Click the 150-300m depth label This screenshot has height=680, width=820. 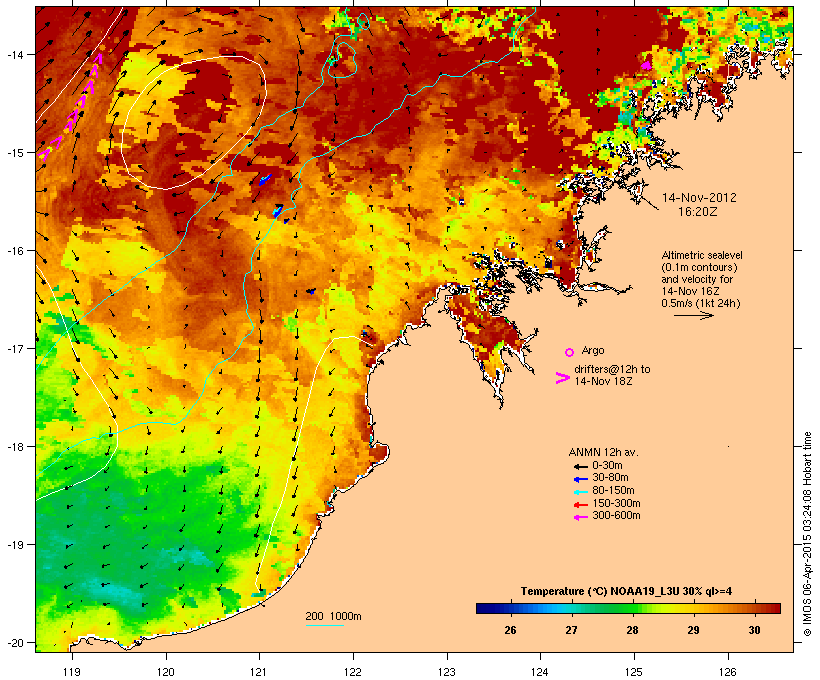[x=617, y=504]
